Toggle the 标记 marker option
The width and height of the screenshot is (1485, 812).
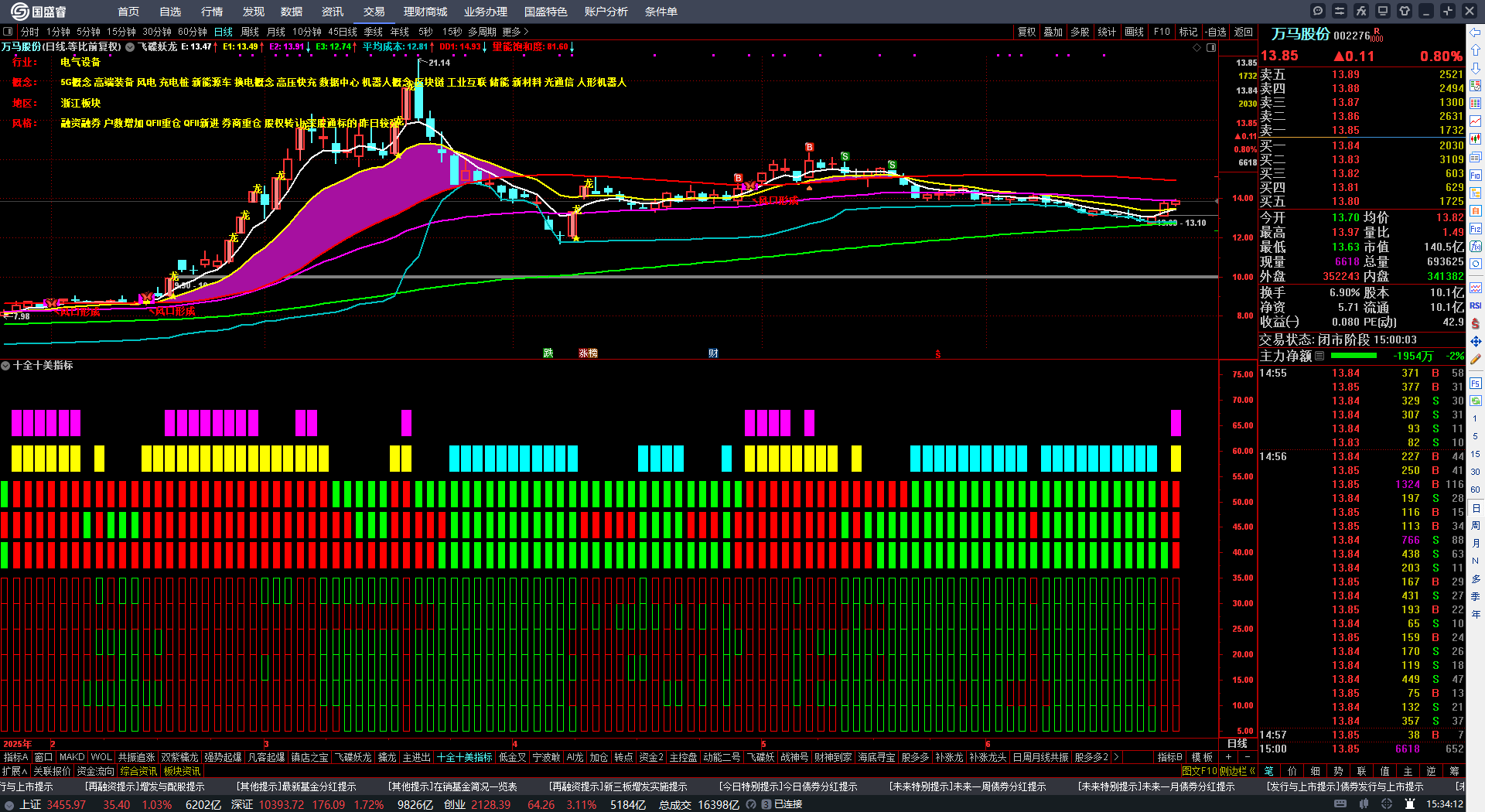1188,32
